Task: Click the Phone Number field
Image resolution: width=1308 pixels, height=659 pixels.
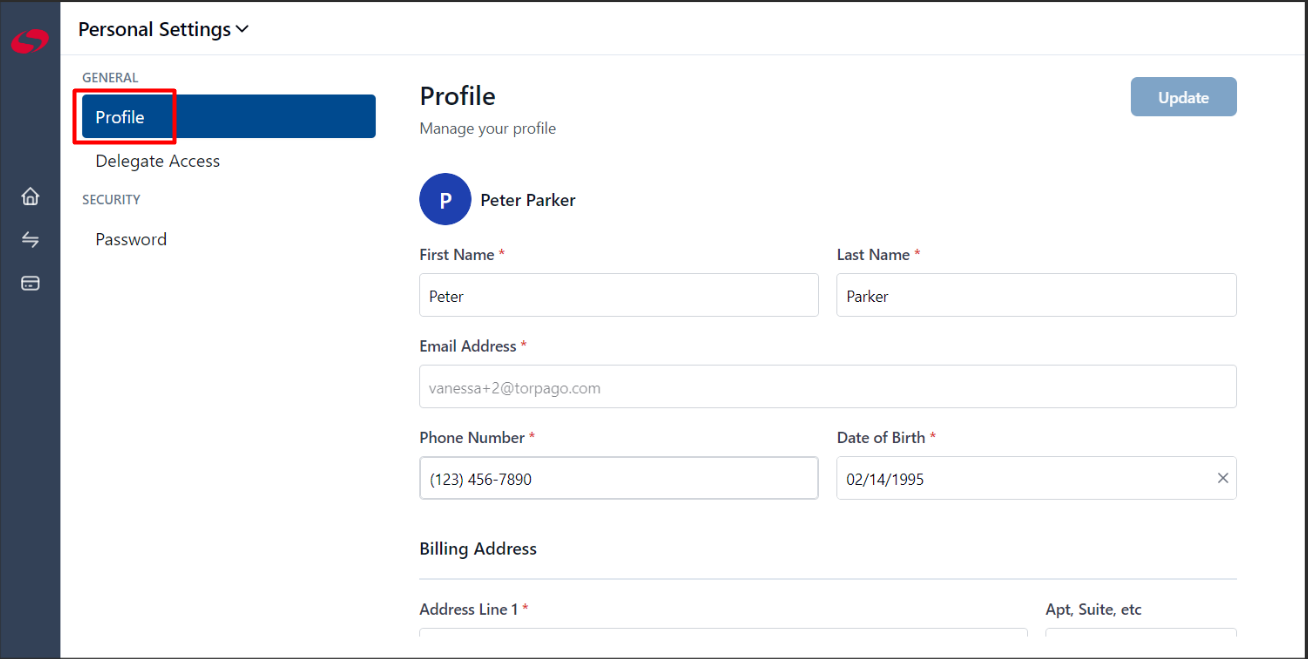Action: 619,478
